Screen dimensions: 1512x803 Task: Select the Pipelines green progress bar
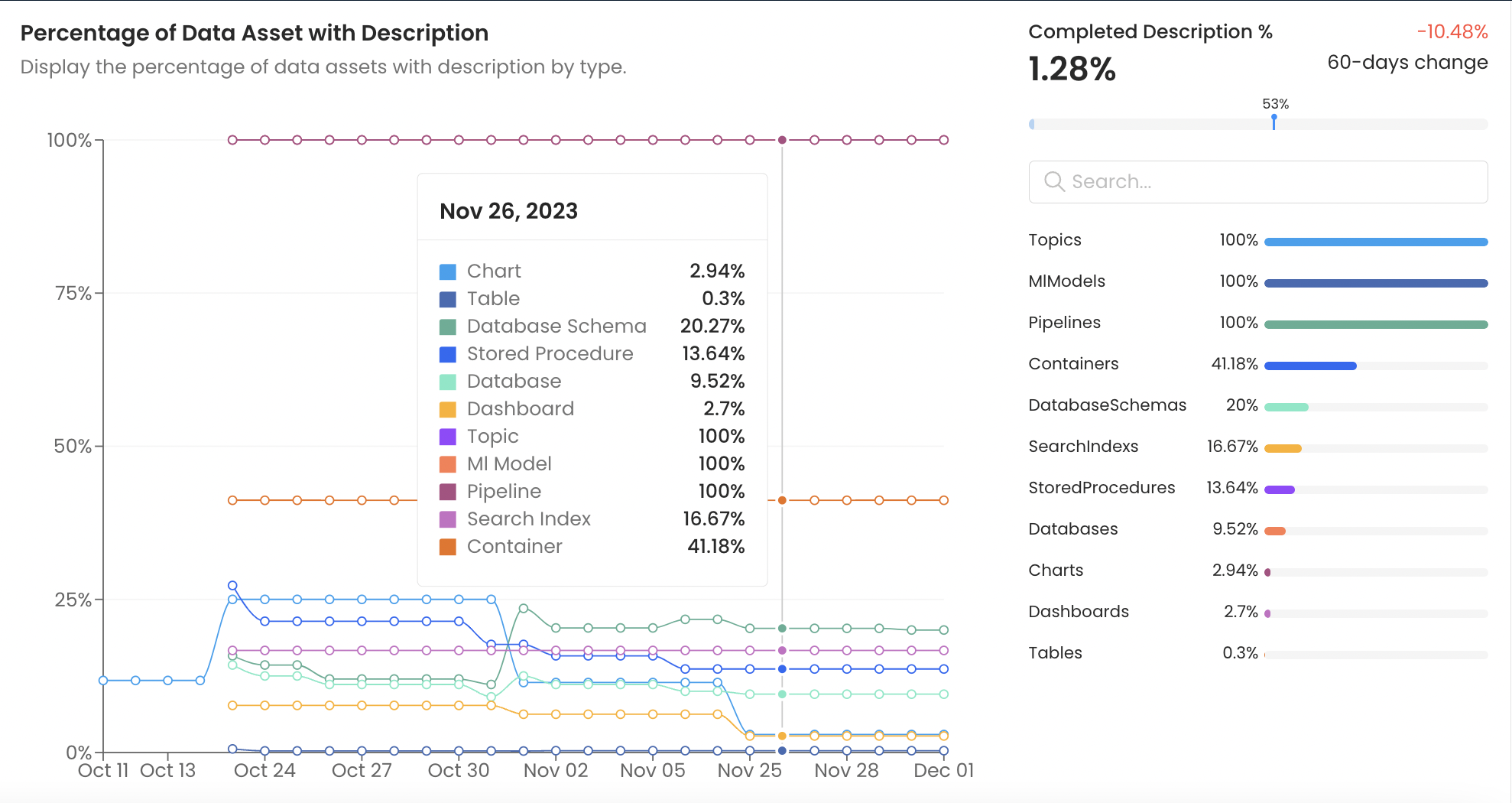[x=1374, y=323]
